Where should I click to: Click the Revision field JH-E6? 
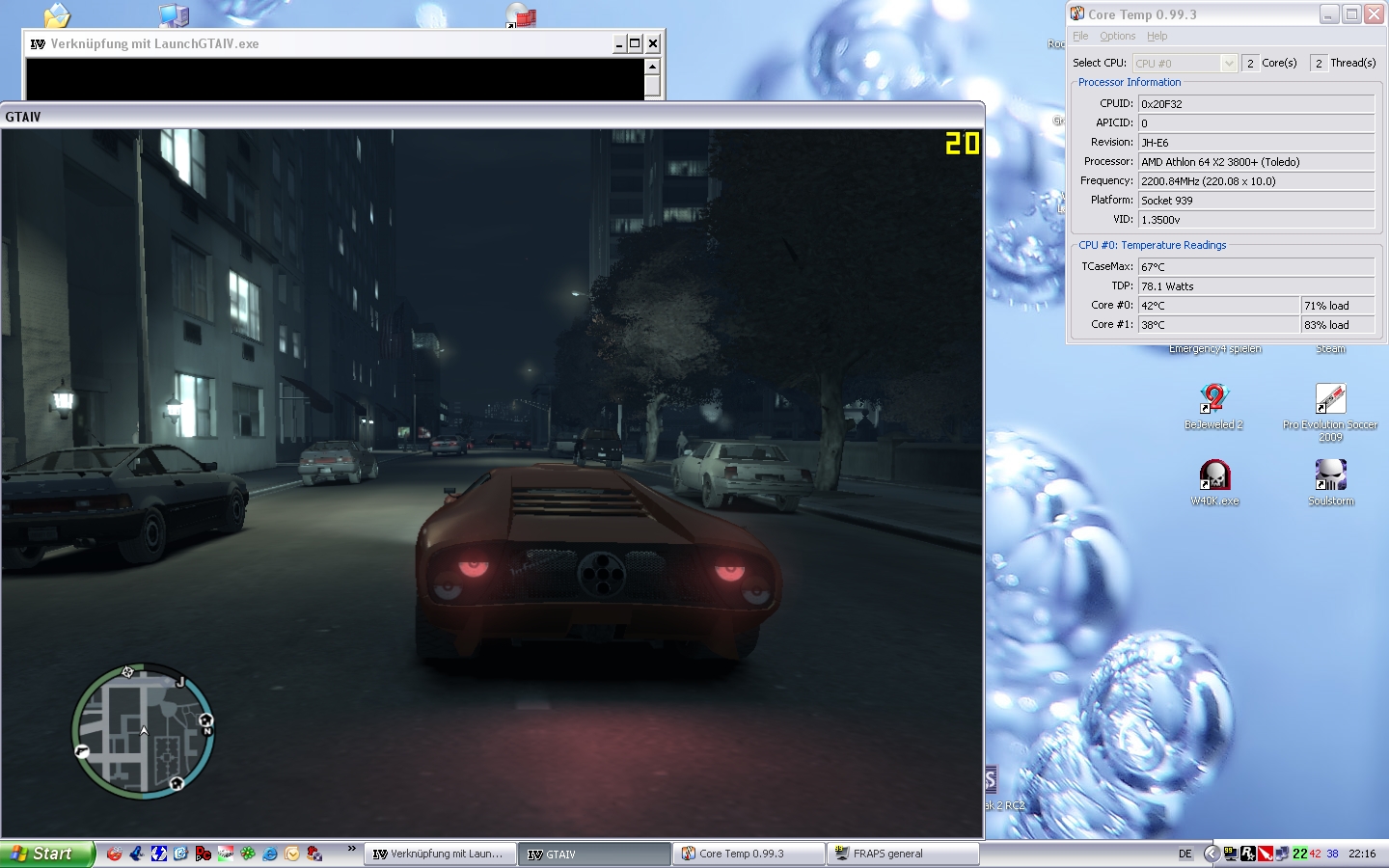tap(1256, 142)
